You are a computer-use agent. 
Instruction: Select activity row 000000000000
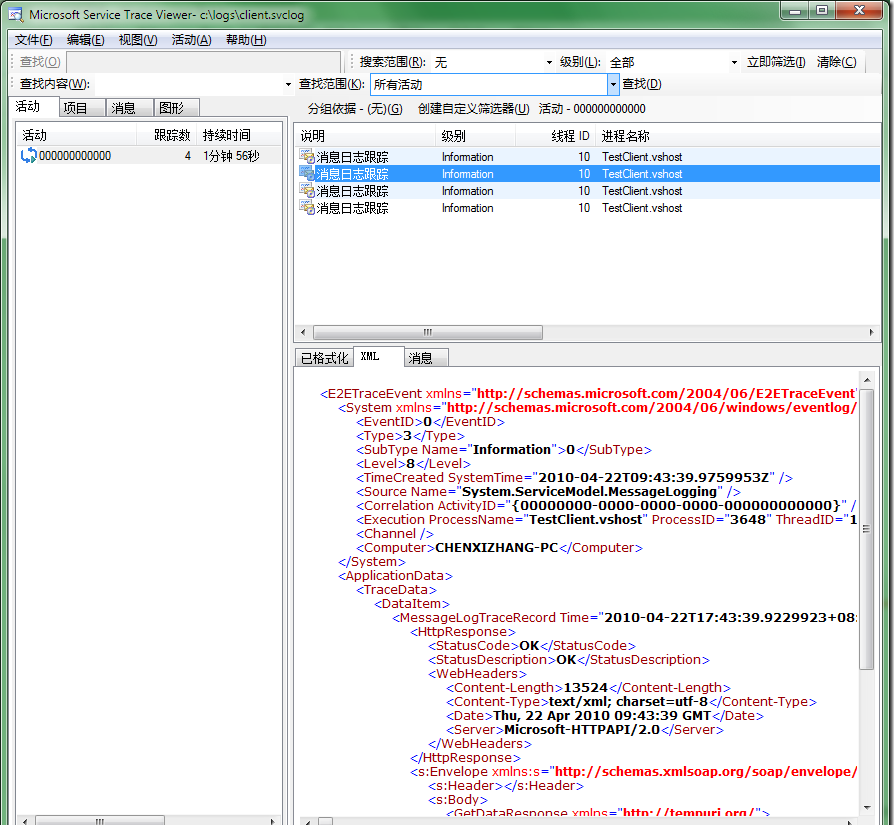click(x=149, y=156)
